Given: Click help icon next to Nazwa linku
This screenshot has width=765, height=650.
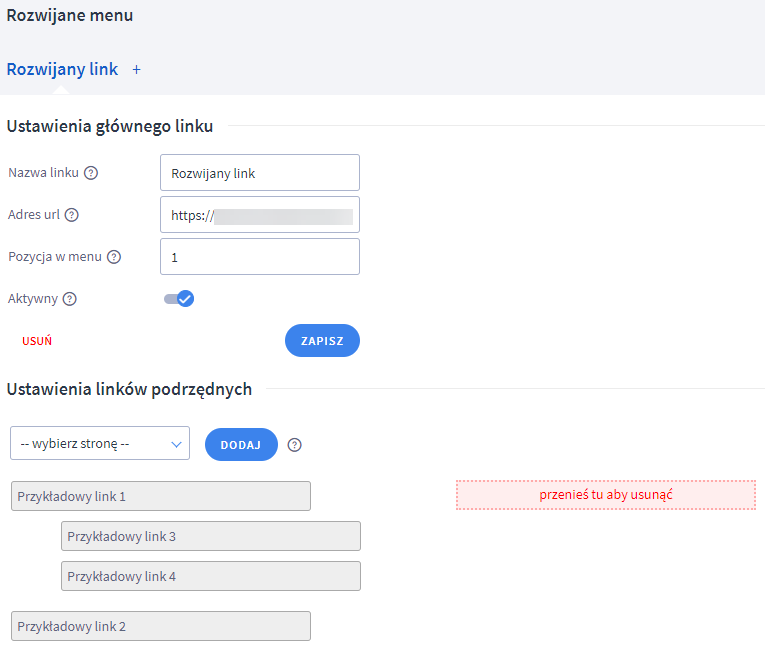Looking at the screenshot, I should (x=91, y=173).
